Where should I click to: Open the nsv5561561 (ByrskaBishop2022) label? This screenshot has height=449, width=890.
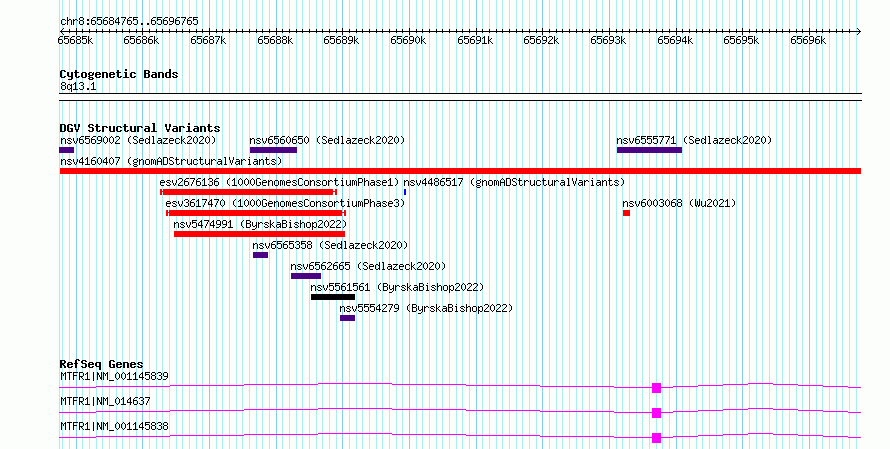click(x=397, y=287)
